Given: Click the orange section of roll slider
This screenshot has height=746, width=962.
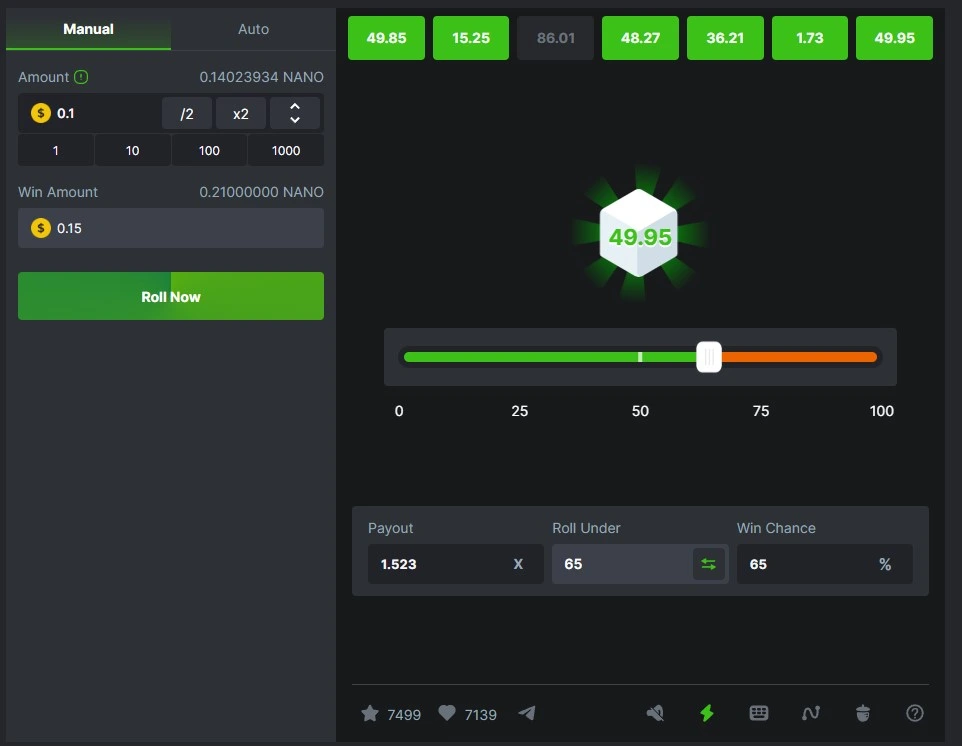Looking at the screenshot, I should coord(799,357).
